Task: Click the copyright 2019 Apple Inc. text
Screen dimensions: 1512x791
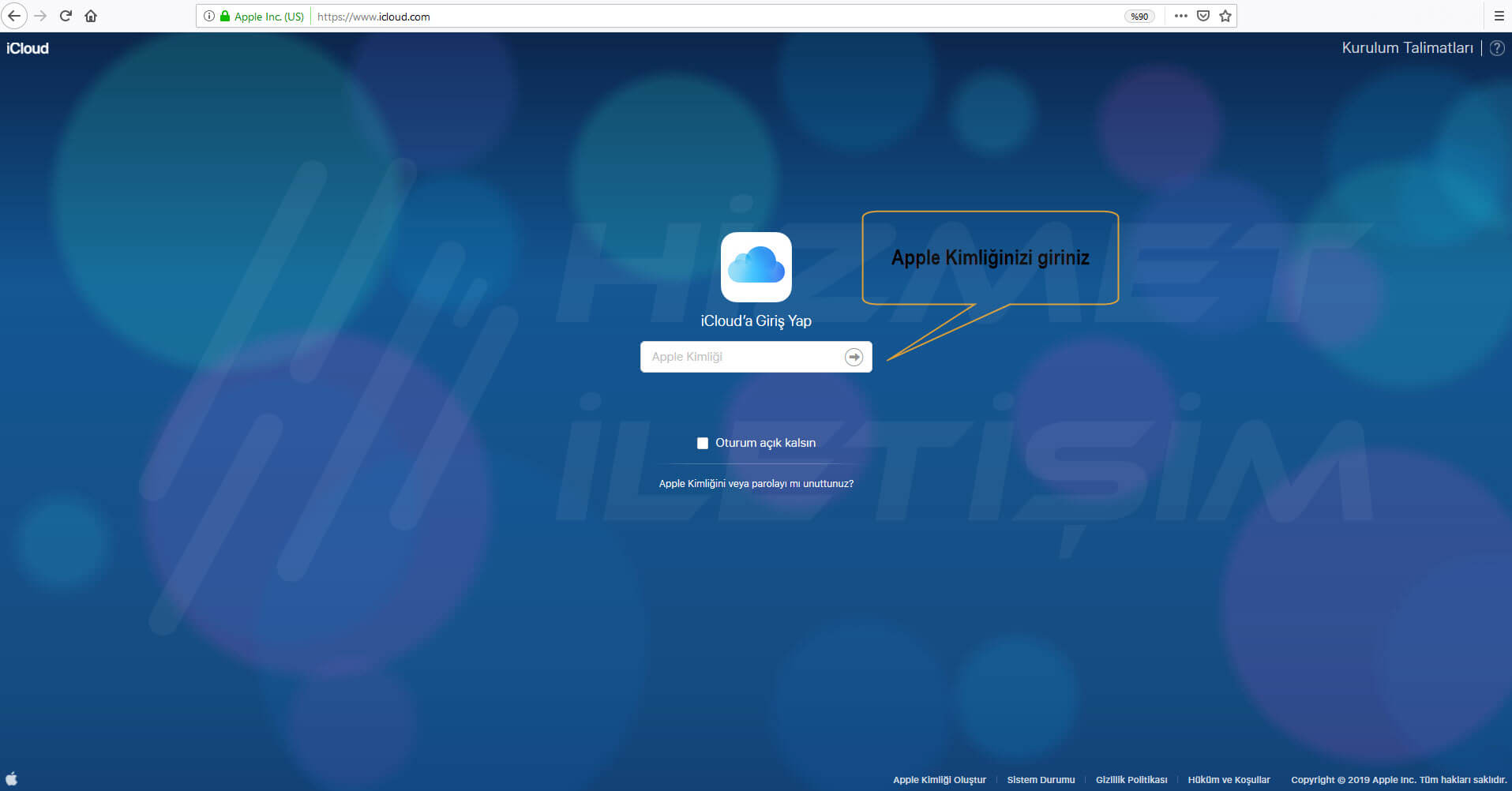Action: (1399, 780)
